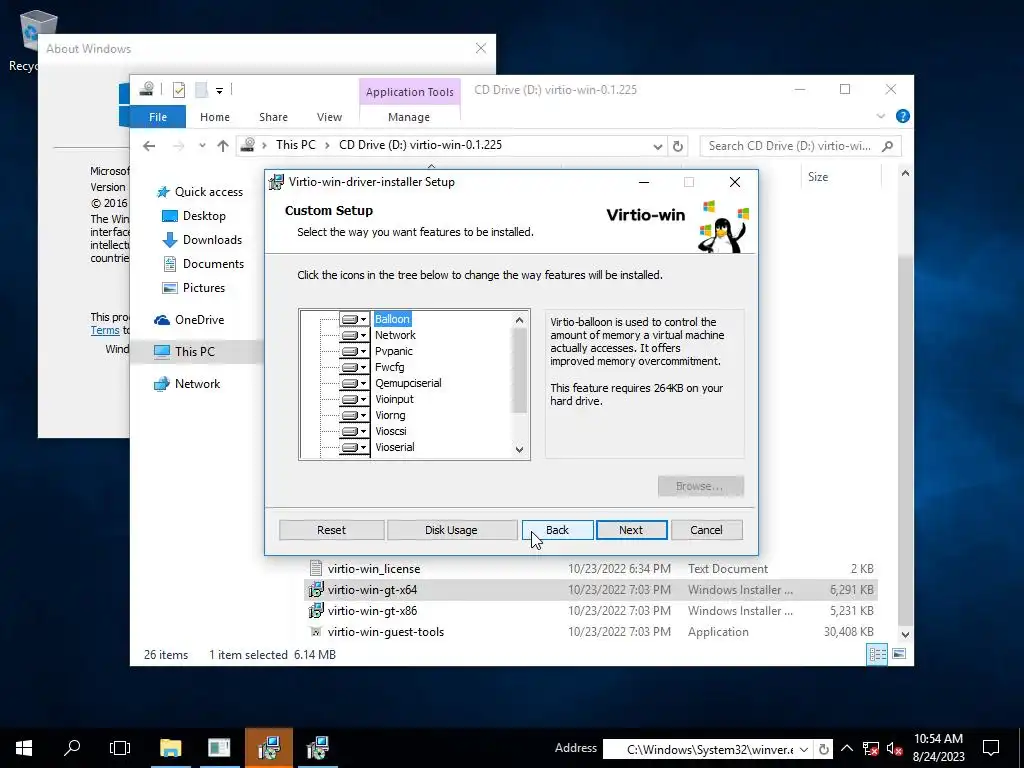Select the Viorng feature label

390,415
